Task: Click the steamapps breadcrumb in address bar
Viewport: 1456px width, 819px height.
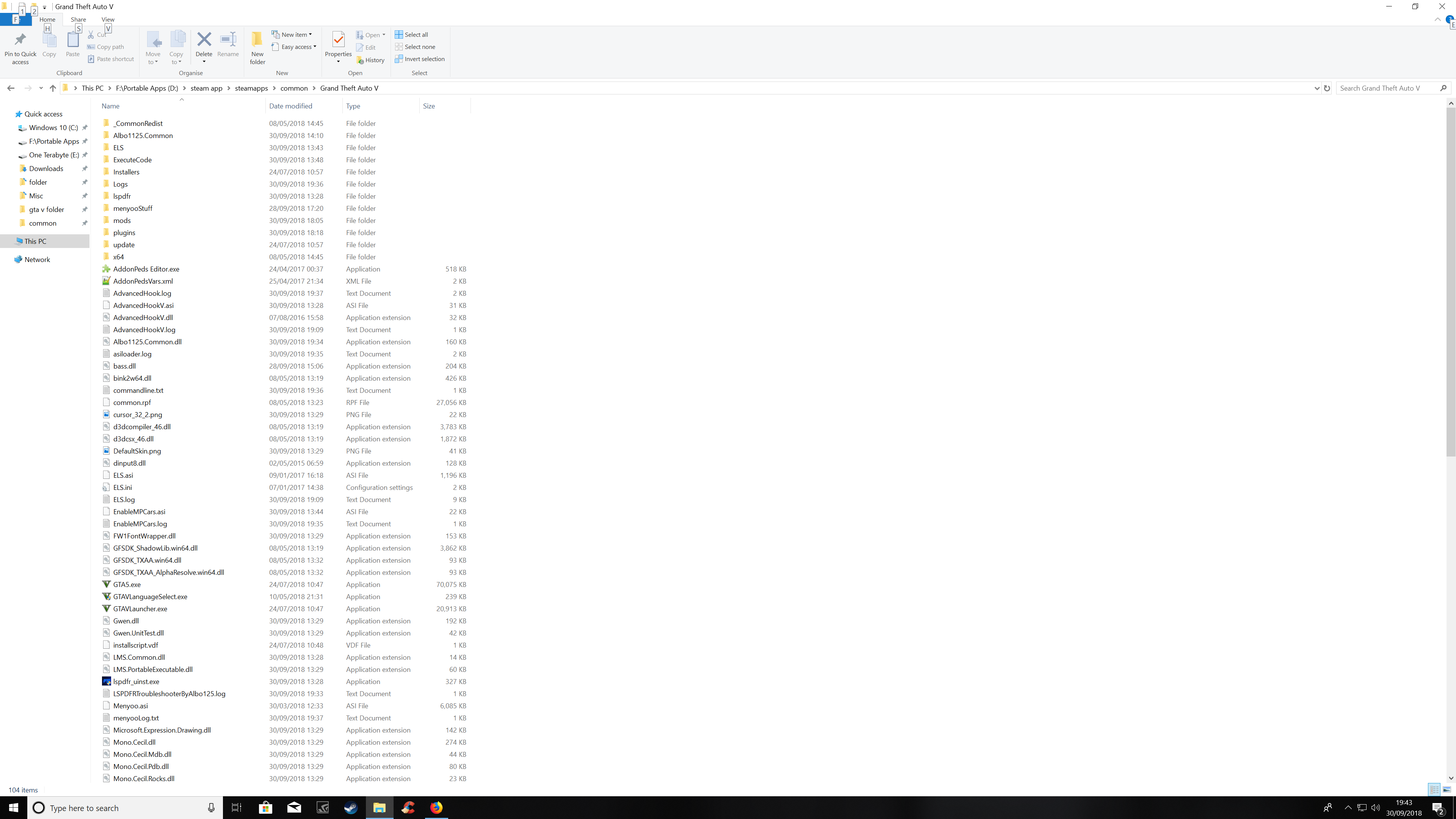Action: [x=251, y=88]
